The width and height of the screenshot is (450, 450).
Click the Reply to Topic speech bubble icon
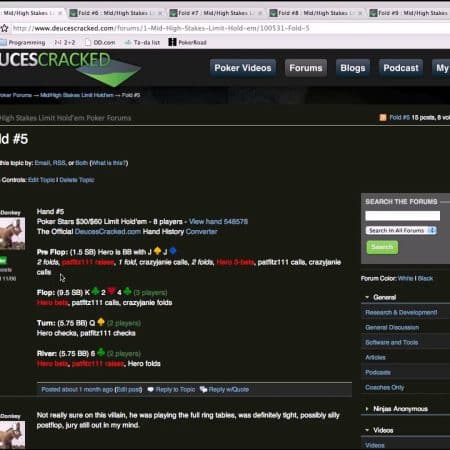point(151,389)
